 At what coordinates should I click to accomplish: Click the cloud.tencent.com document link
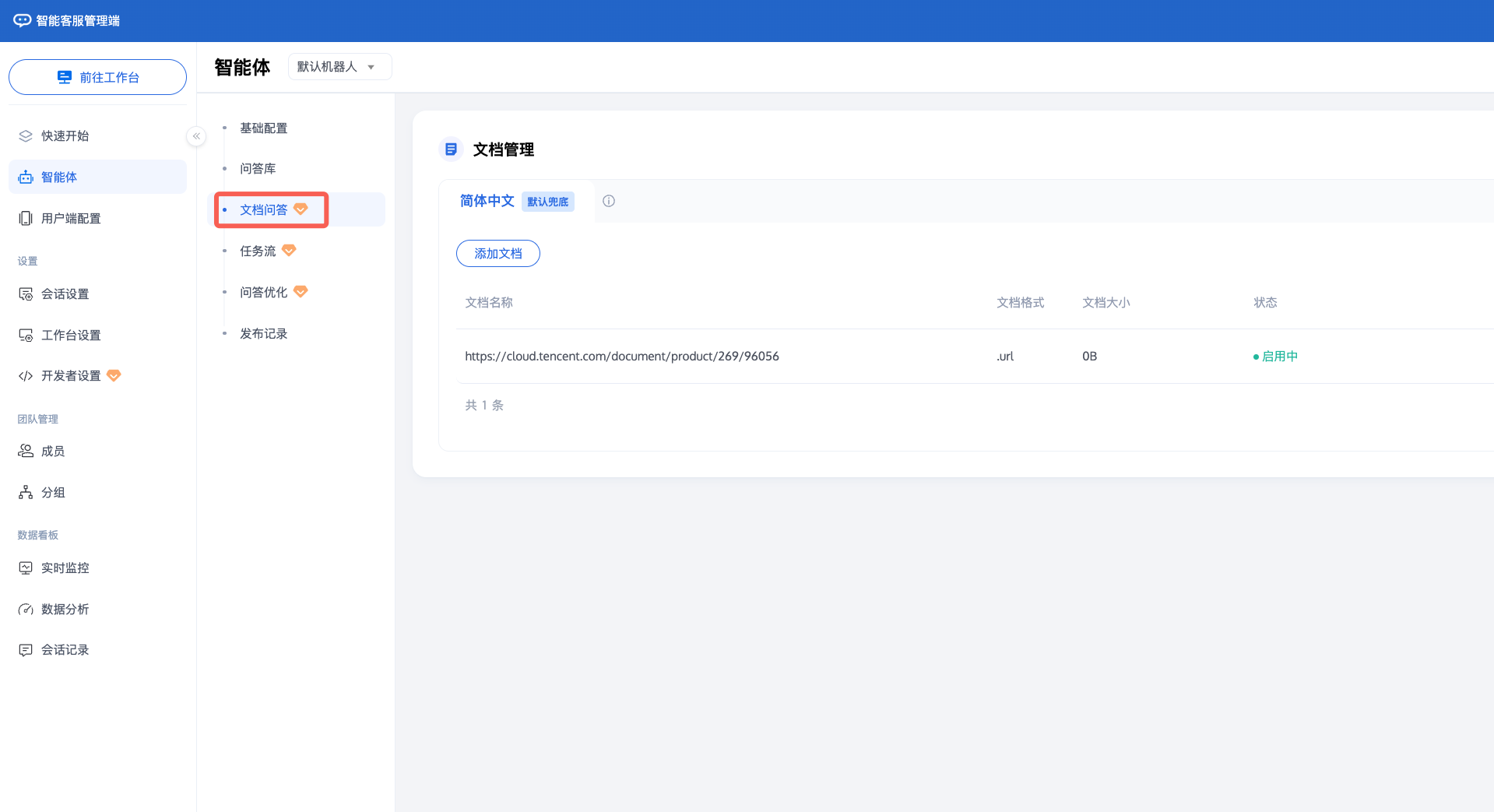(621, 357)
